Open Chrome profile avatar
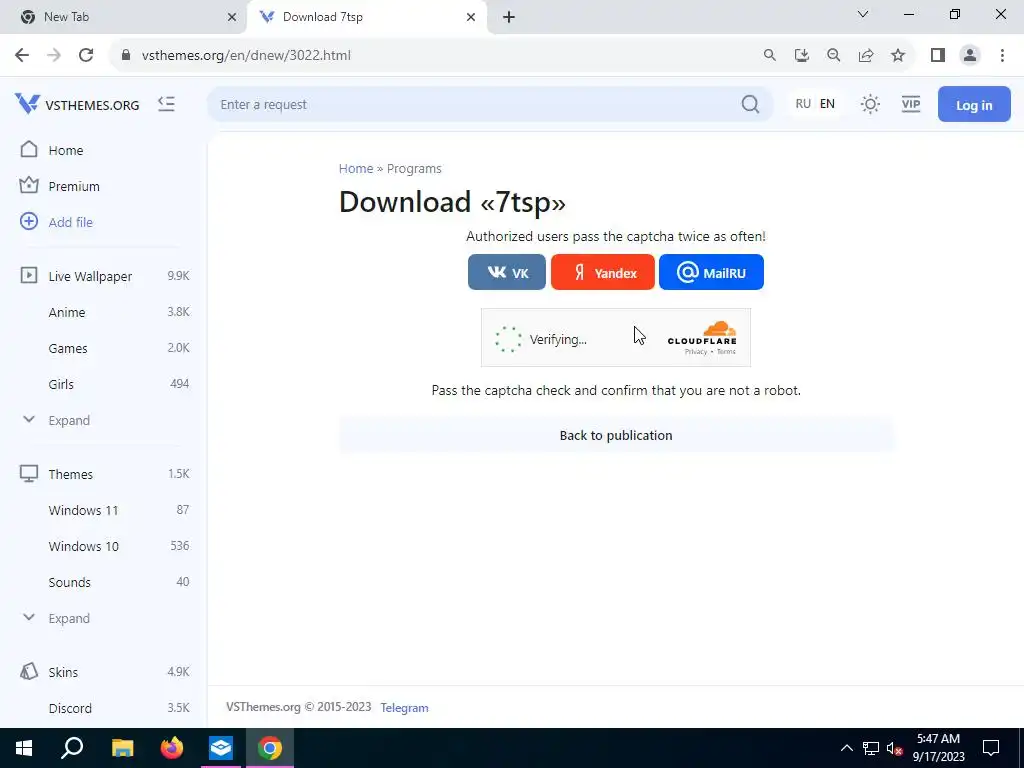This screenshot has width=1024, height=768. point(970,55)
